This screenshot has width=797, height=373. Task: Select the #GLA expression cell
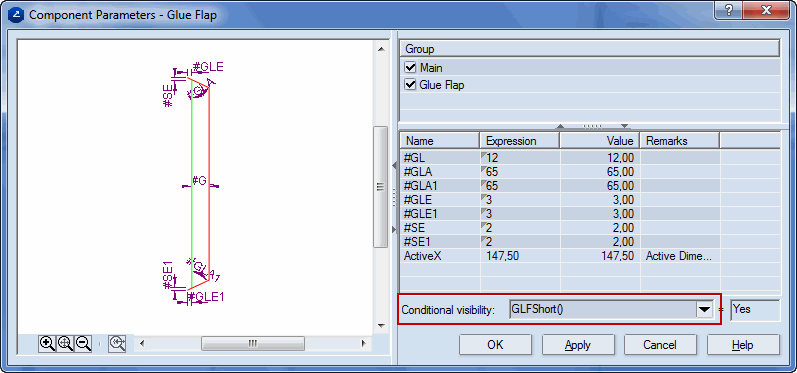click(x=520, y=172)
